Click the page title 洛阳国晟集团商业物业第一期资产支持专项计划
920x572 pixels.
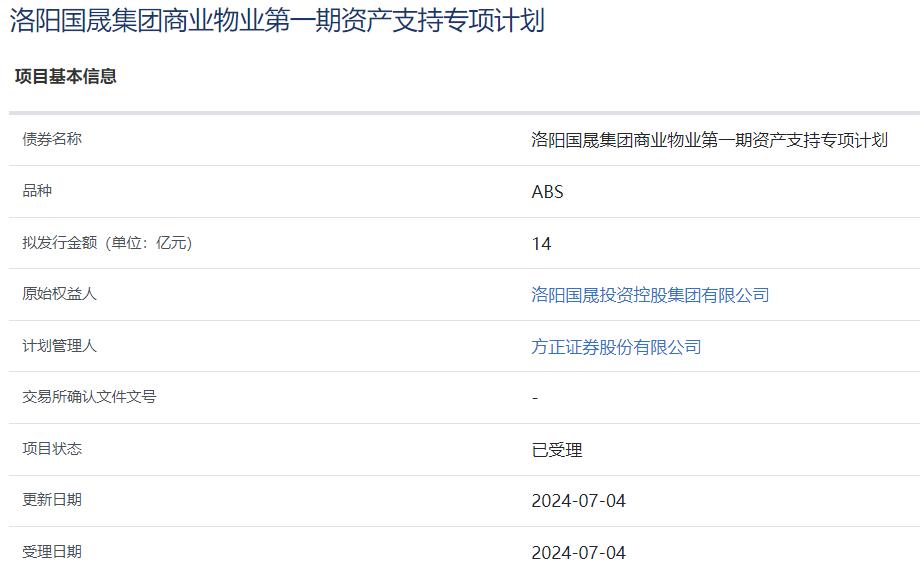(x=277, y=21)
